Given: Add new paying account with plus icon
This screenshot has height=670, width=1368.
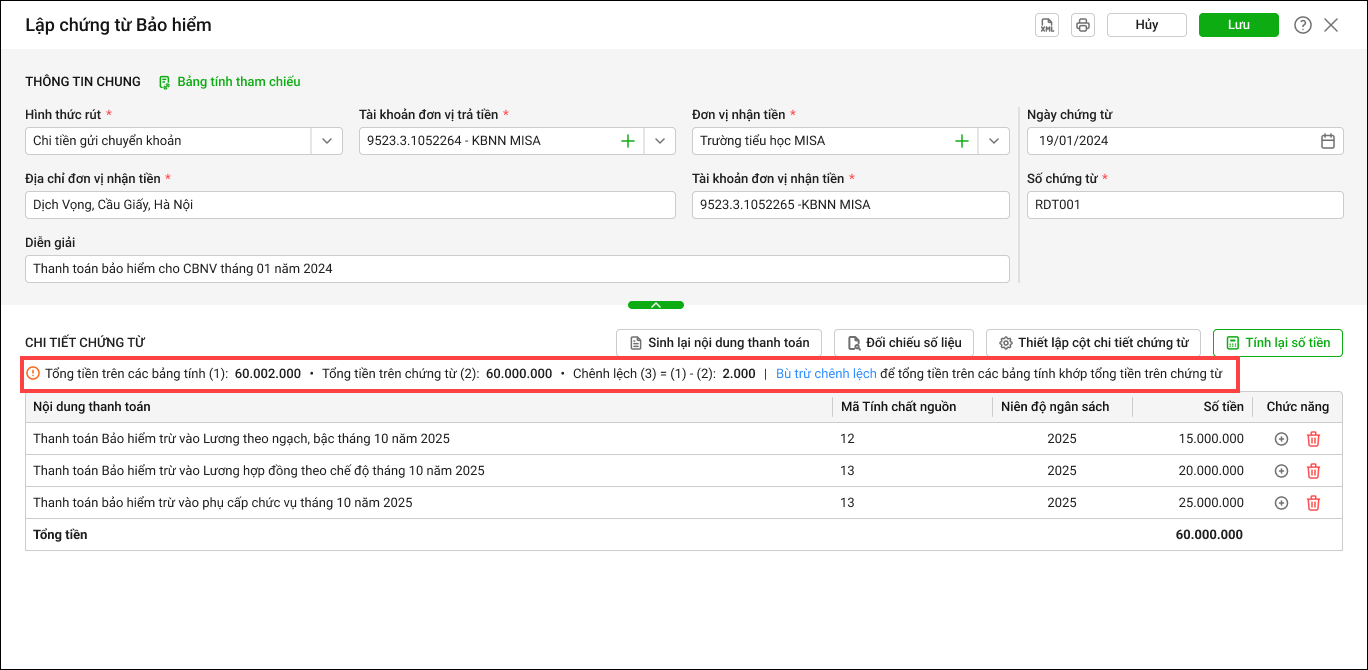Looking at the screenshot, I should 628,141.
